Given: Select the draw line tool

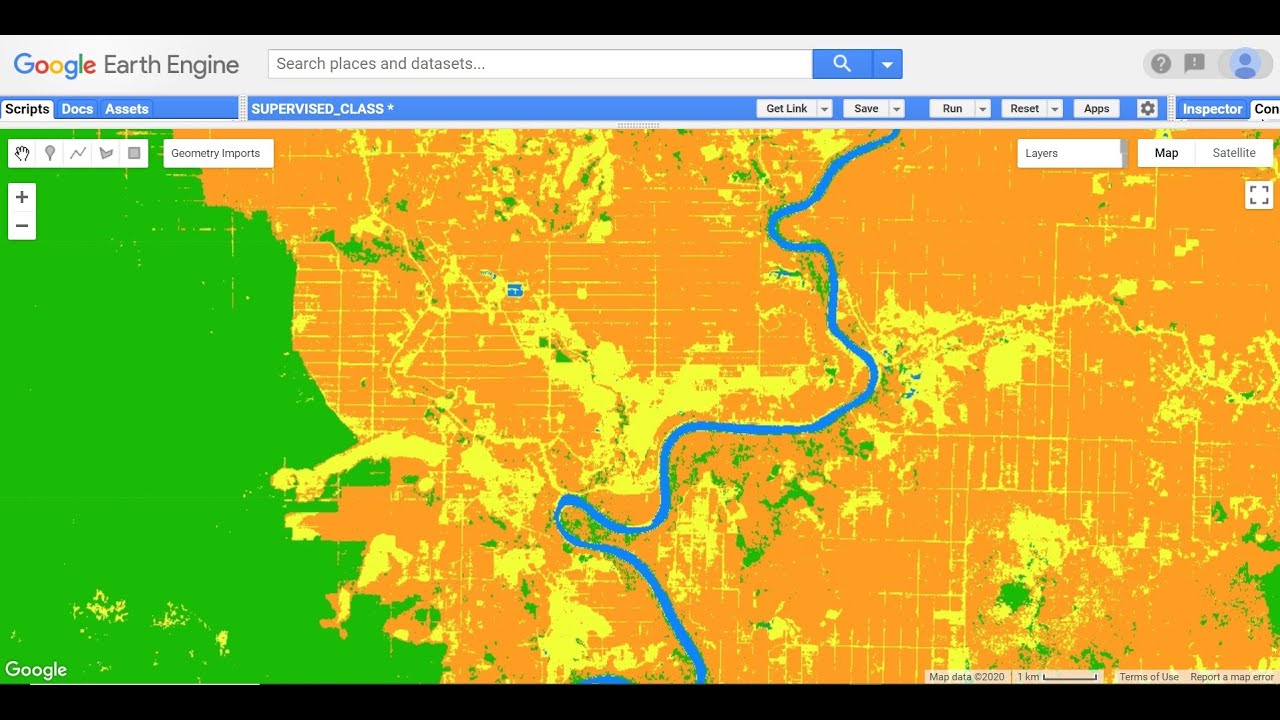Looking at the screenshot, I should [78, 153].
